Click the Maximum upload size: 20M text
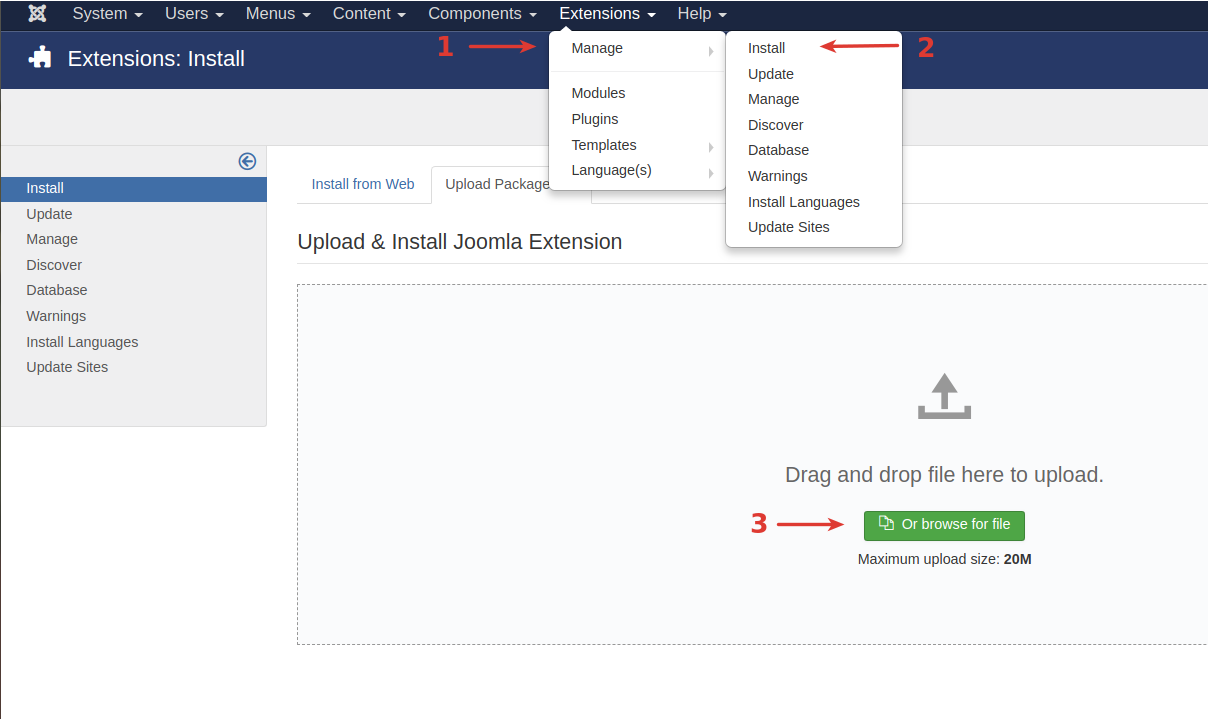The width and height of the screenshot is (1208, 719). coord(944,559)
